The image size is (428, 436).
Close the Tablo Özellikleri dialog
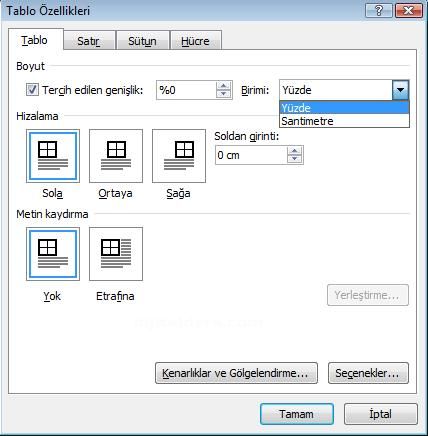[x=408, y=11]
